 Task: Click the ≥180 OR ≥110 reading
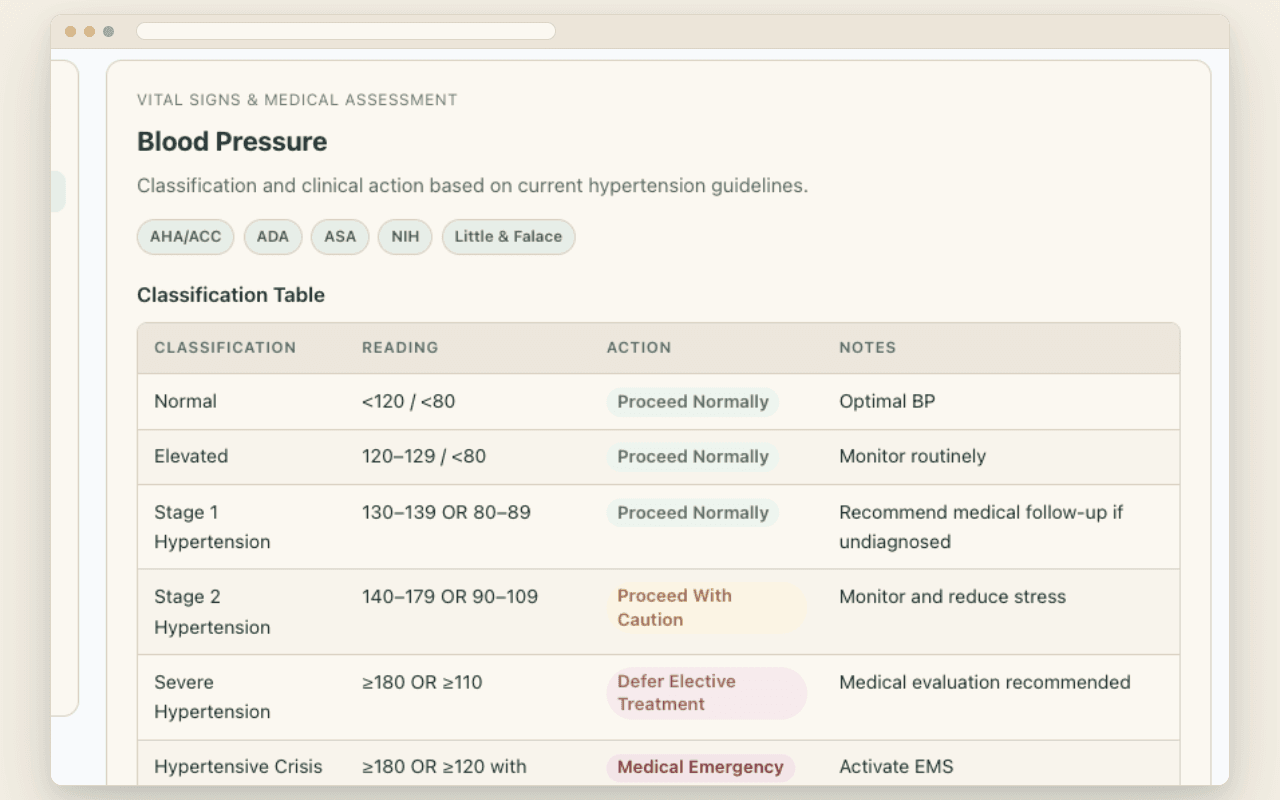click(422, 682)
